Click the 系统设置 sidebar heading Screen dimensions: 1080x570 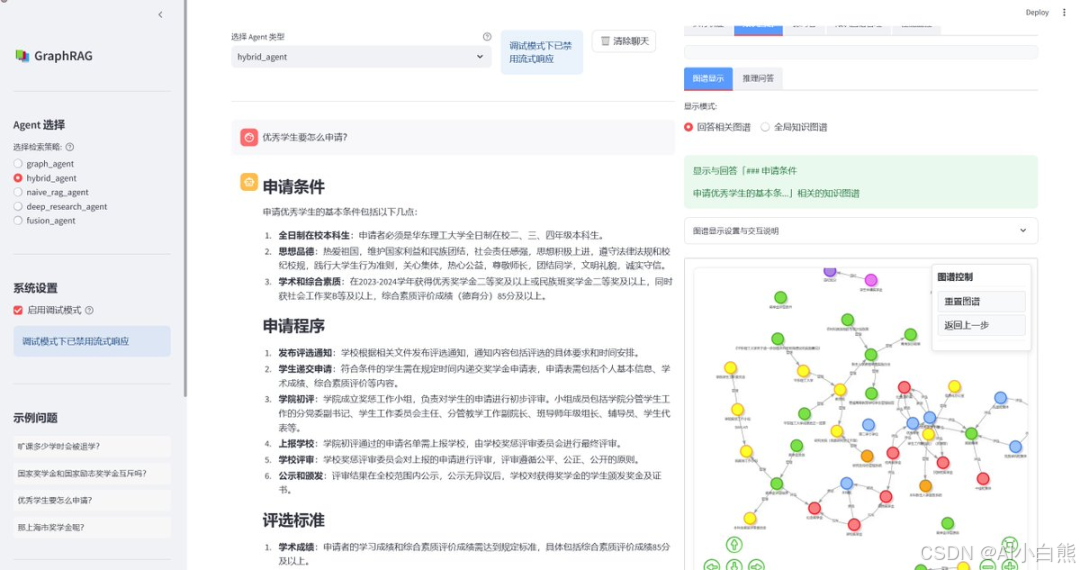coord(35,288)
